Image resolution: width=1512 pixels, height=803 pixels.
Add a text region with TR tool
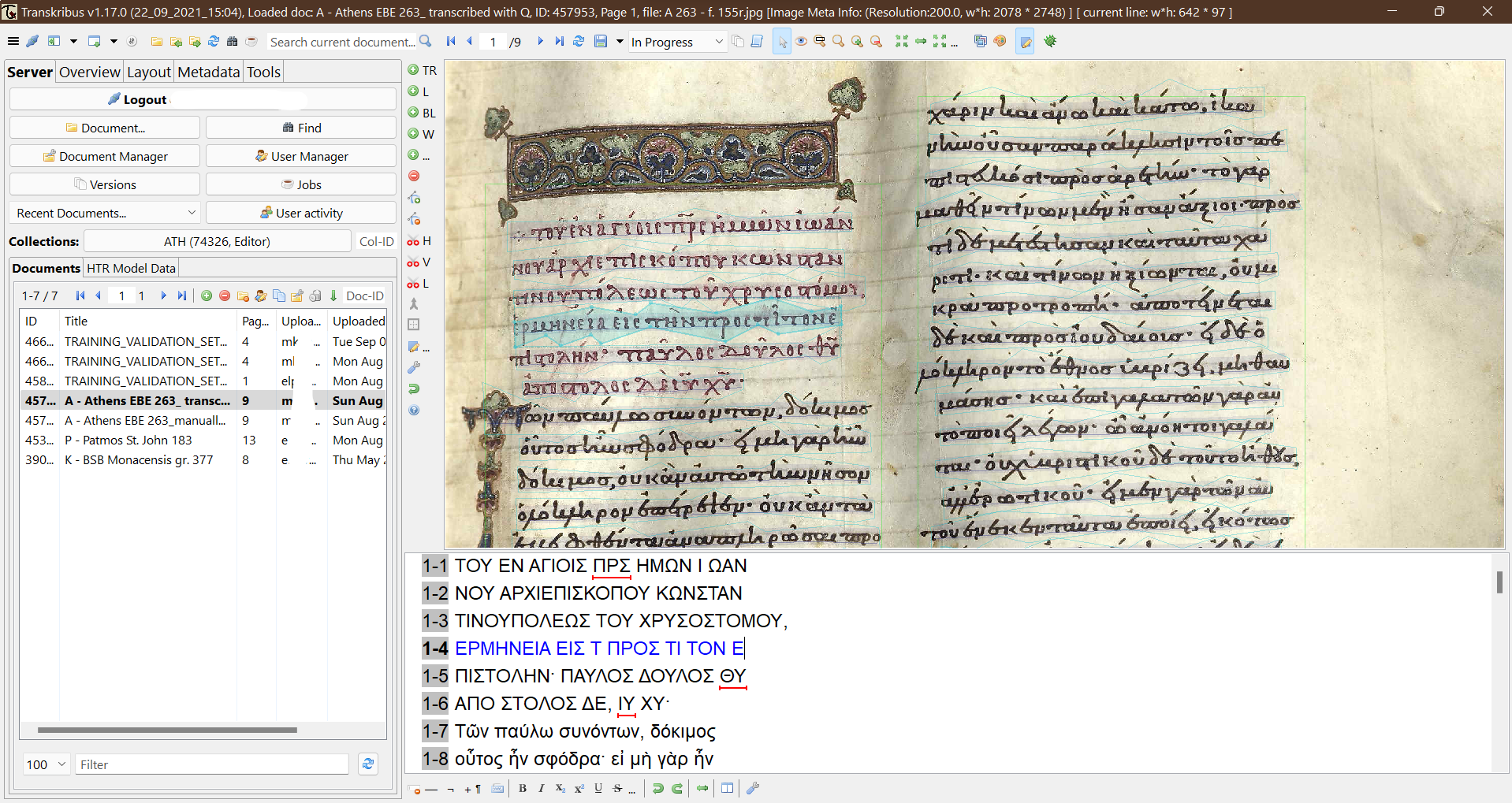coord(422,70)
